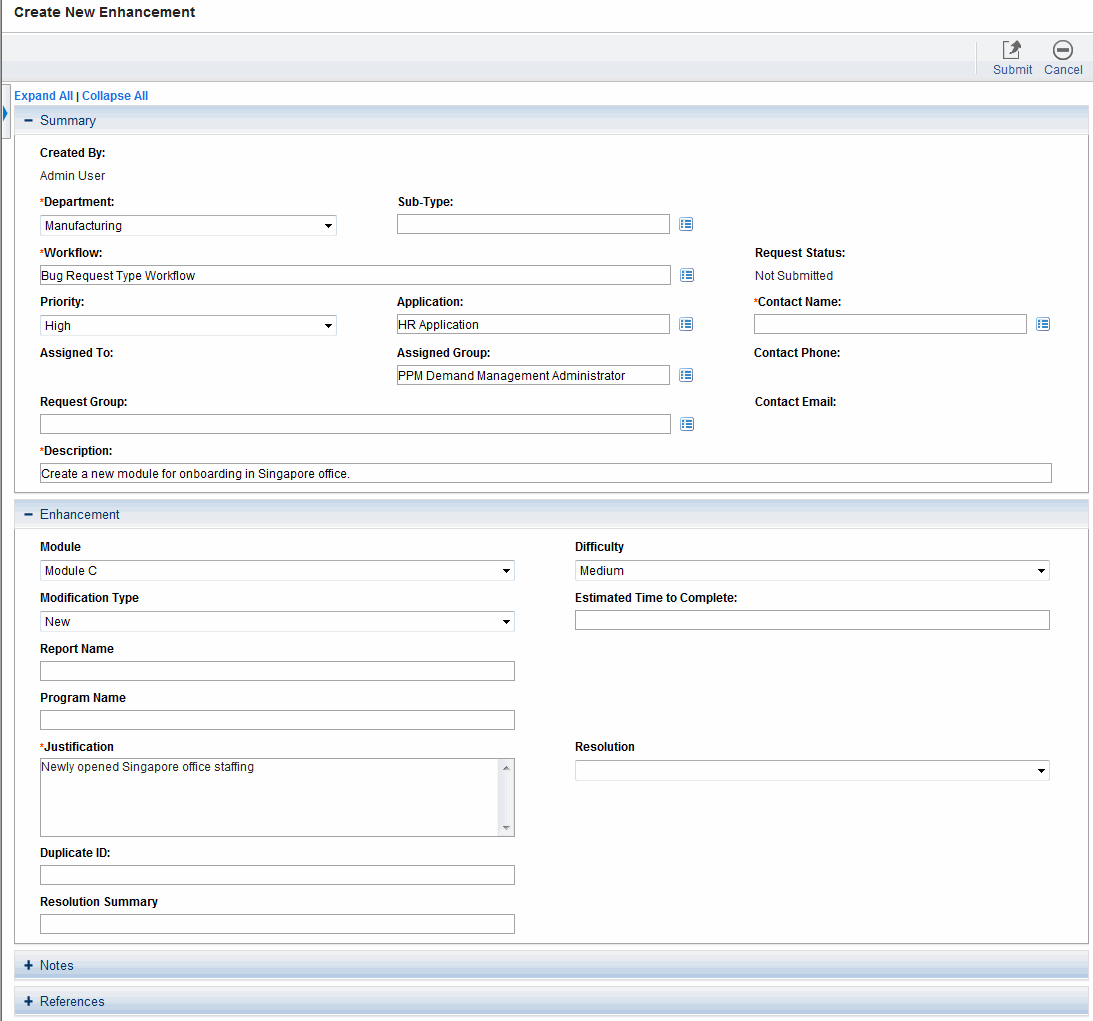
Task: Click the Expand All link
Action: point(43,96)
